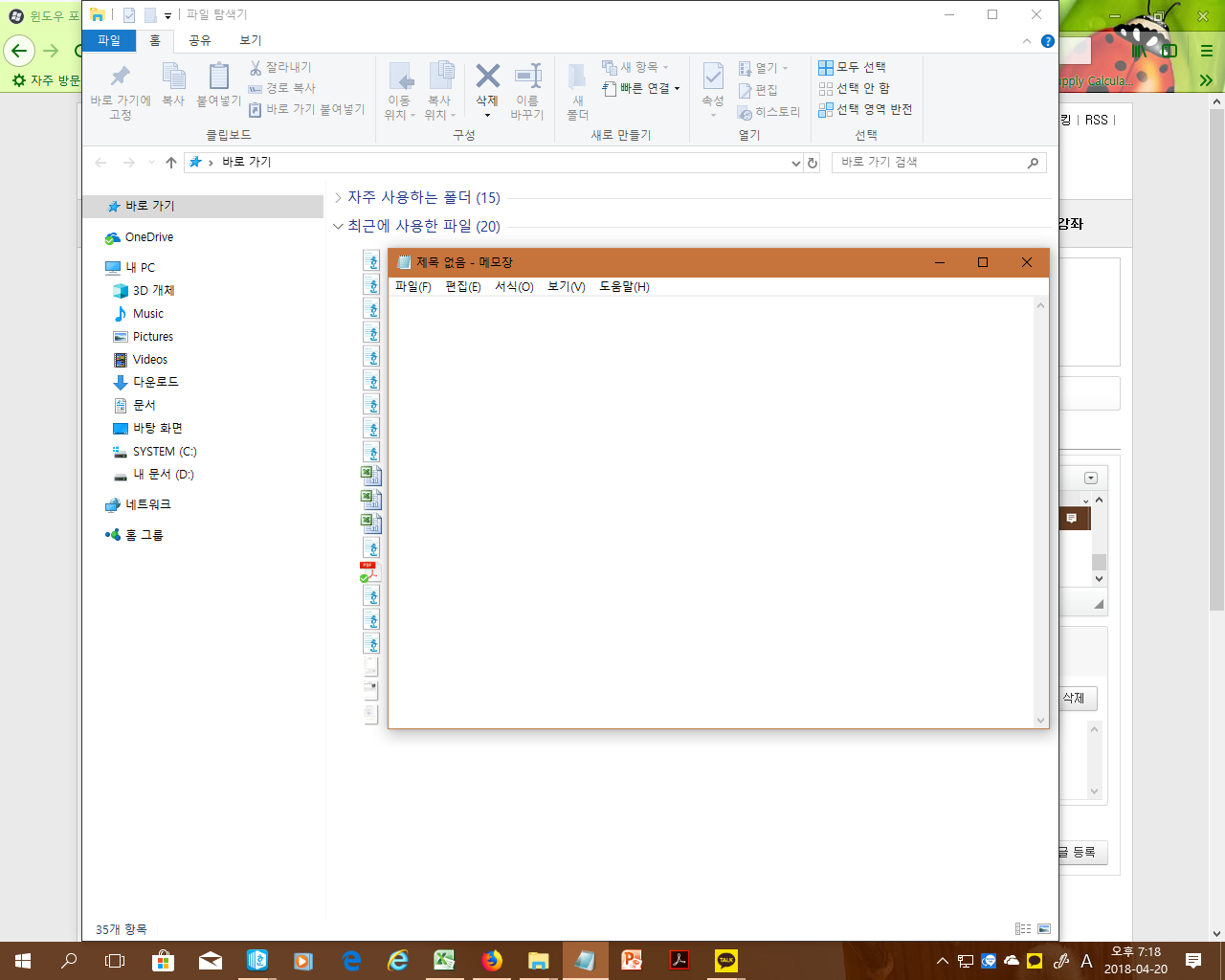Open Notepad Edit menu 편집(E)
1225x980 pixels.
coord(463,287)
